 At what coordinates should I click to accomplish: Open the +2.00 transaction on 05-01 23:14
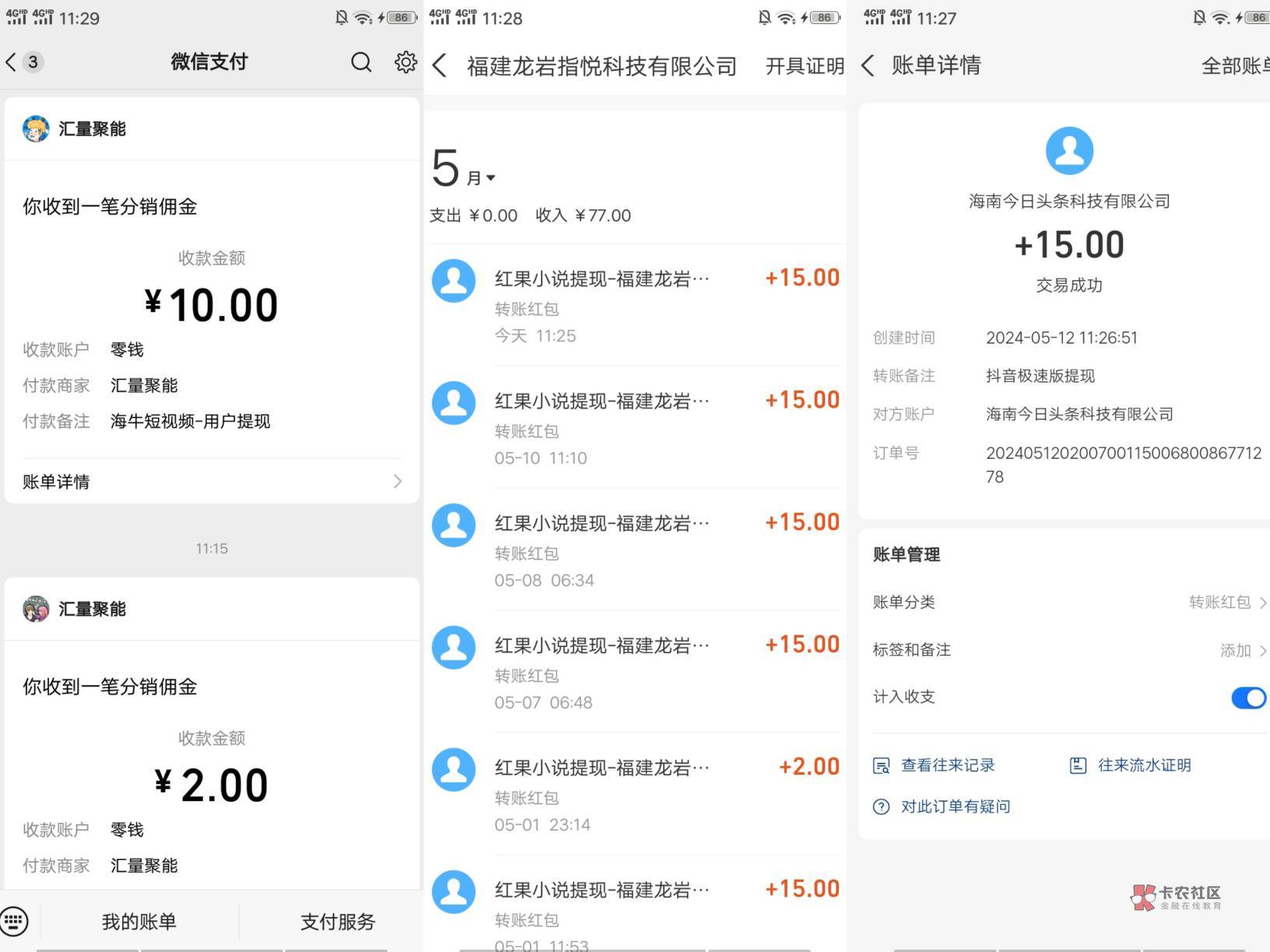pyautogui.click(x=635, y=793)
